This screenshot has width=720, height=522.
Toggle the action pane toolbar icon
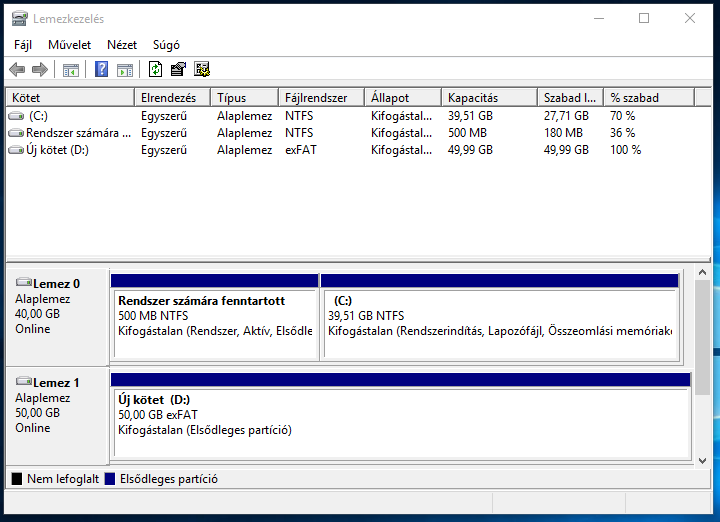point(125,70)
